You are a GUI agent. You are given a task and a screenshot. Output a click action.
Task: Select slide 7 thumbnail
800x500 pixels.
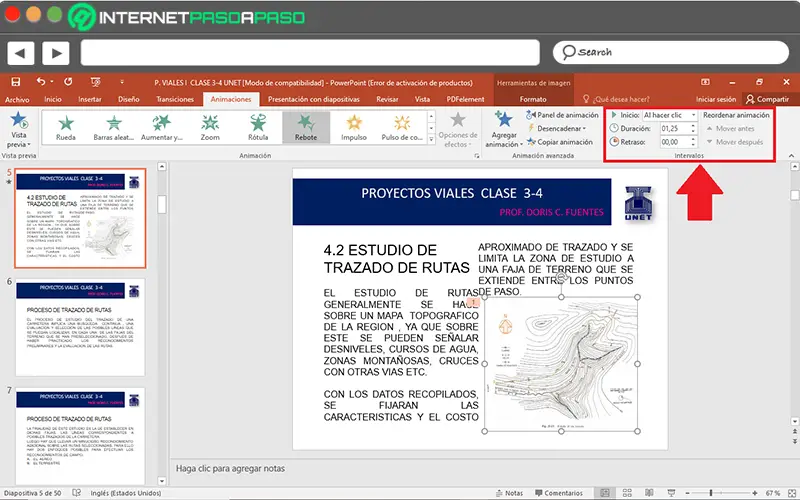coord(80,436)
